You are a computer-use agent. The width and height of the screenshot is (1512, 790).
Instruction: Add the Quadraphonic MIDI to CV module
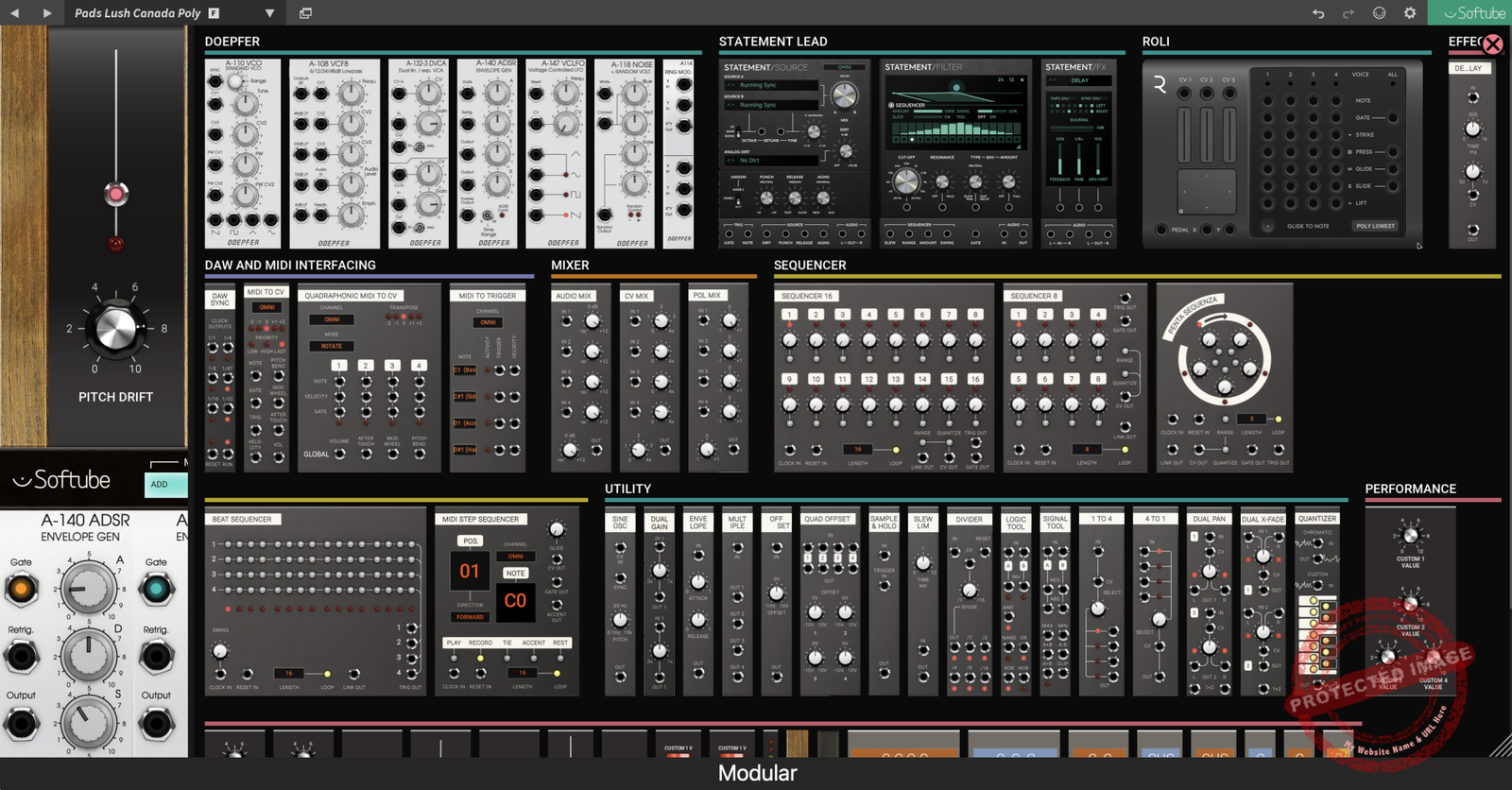click(x=369, y=379)
